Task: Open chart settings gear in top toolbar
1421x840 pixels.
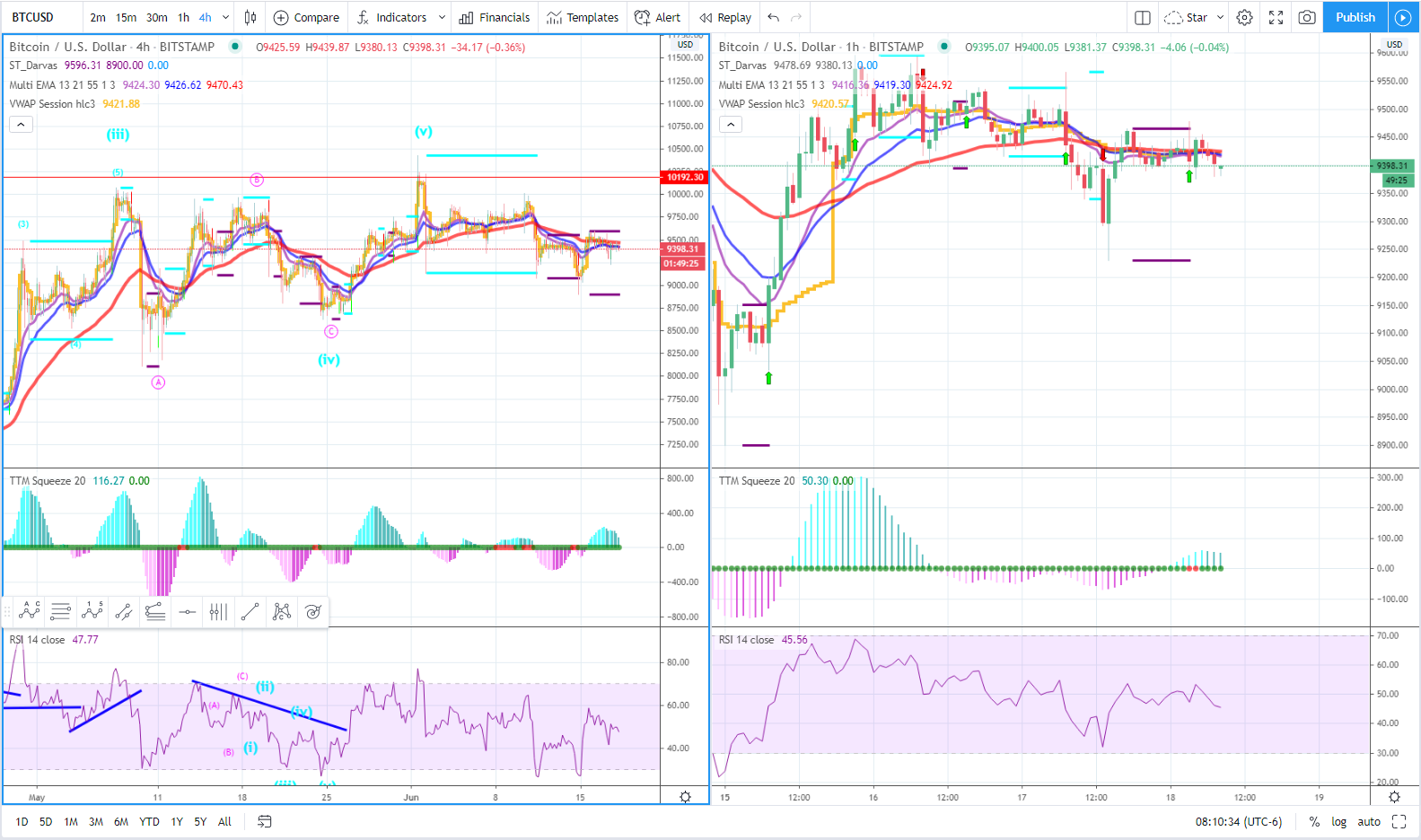Action: 1244,17
